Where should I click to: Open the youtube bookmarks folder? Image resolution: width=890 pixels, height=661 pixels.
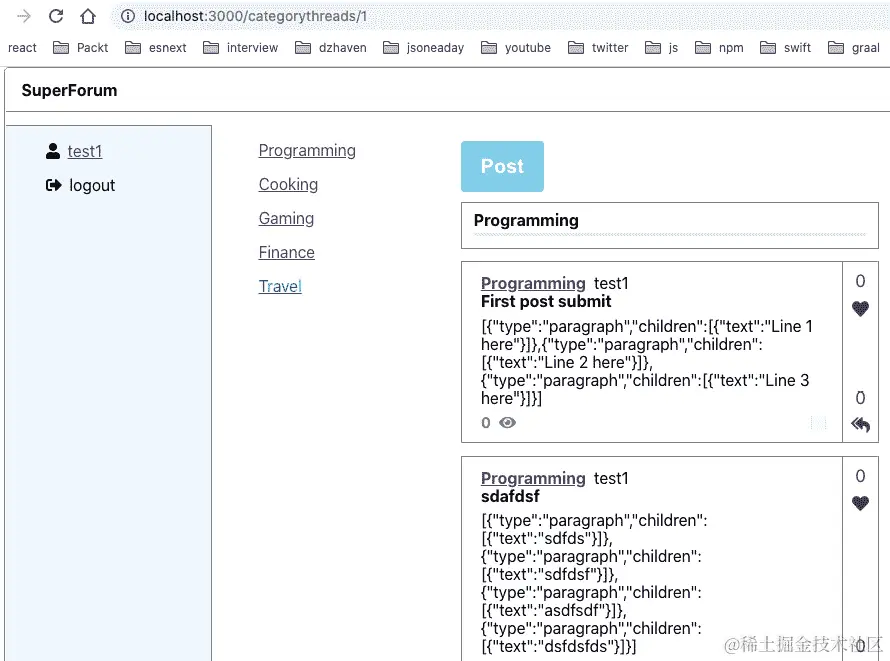pos(516,48)
